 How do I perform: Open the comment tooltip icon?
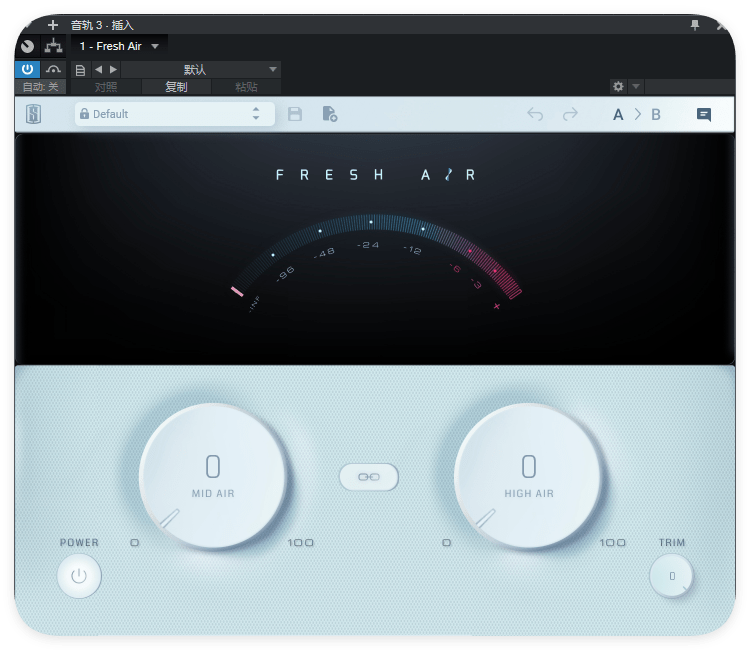click(704, 114)
